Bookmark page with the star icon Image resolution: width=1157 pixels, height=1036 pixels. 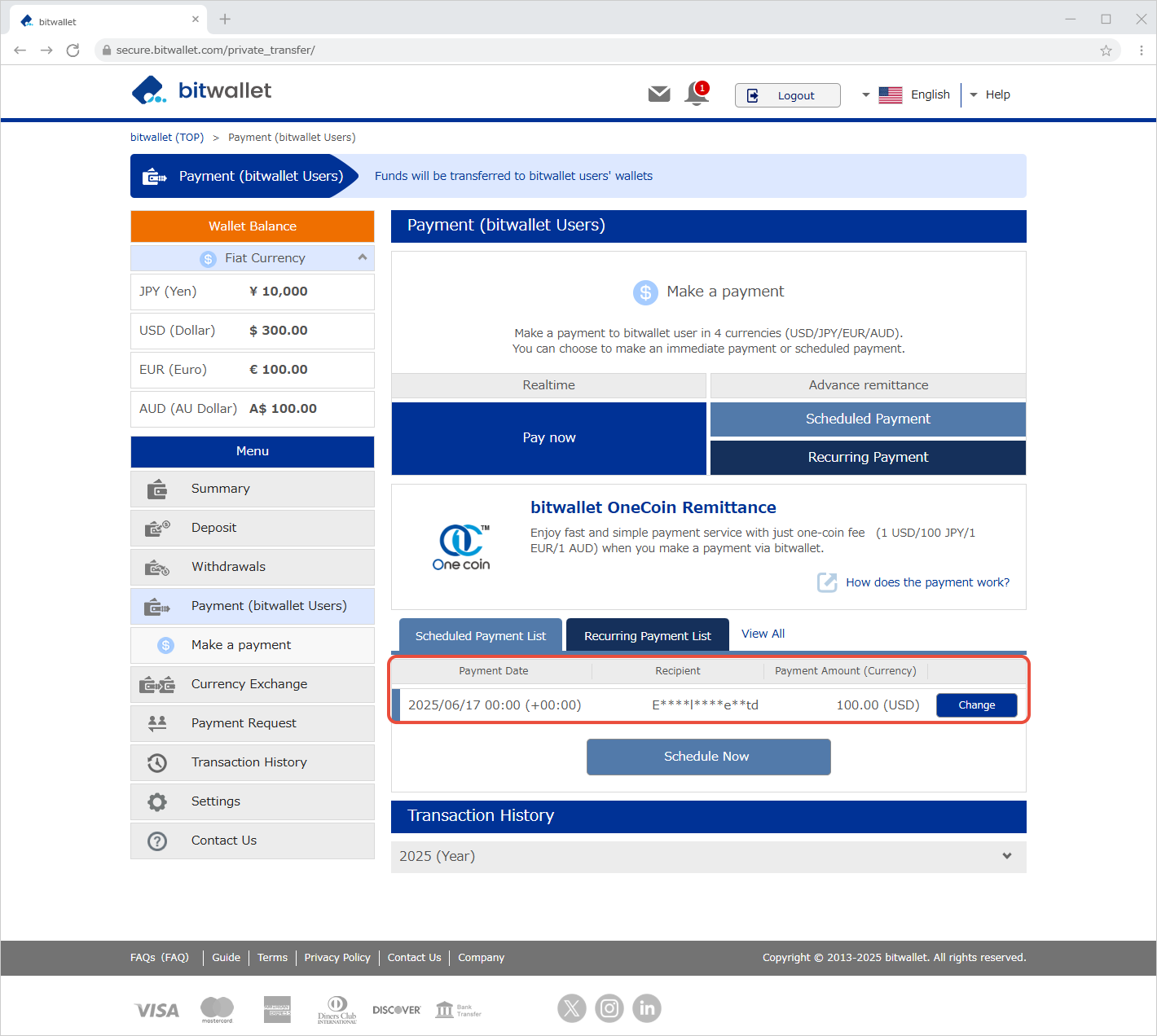1106,50
